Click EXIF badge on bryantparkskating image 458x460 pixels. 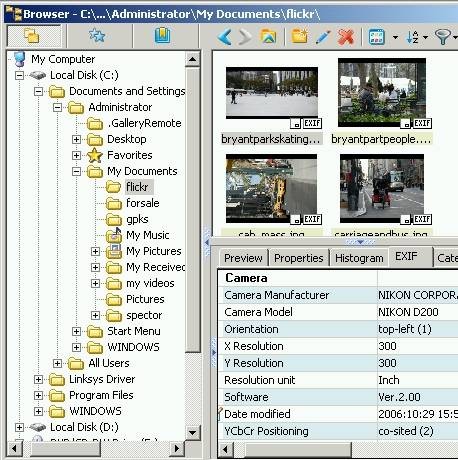pyautogui.click(x=312, y=123)
